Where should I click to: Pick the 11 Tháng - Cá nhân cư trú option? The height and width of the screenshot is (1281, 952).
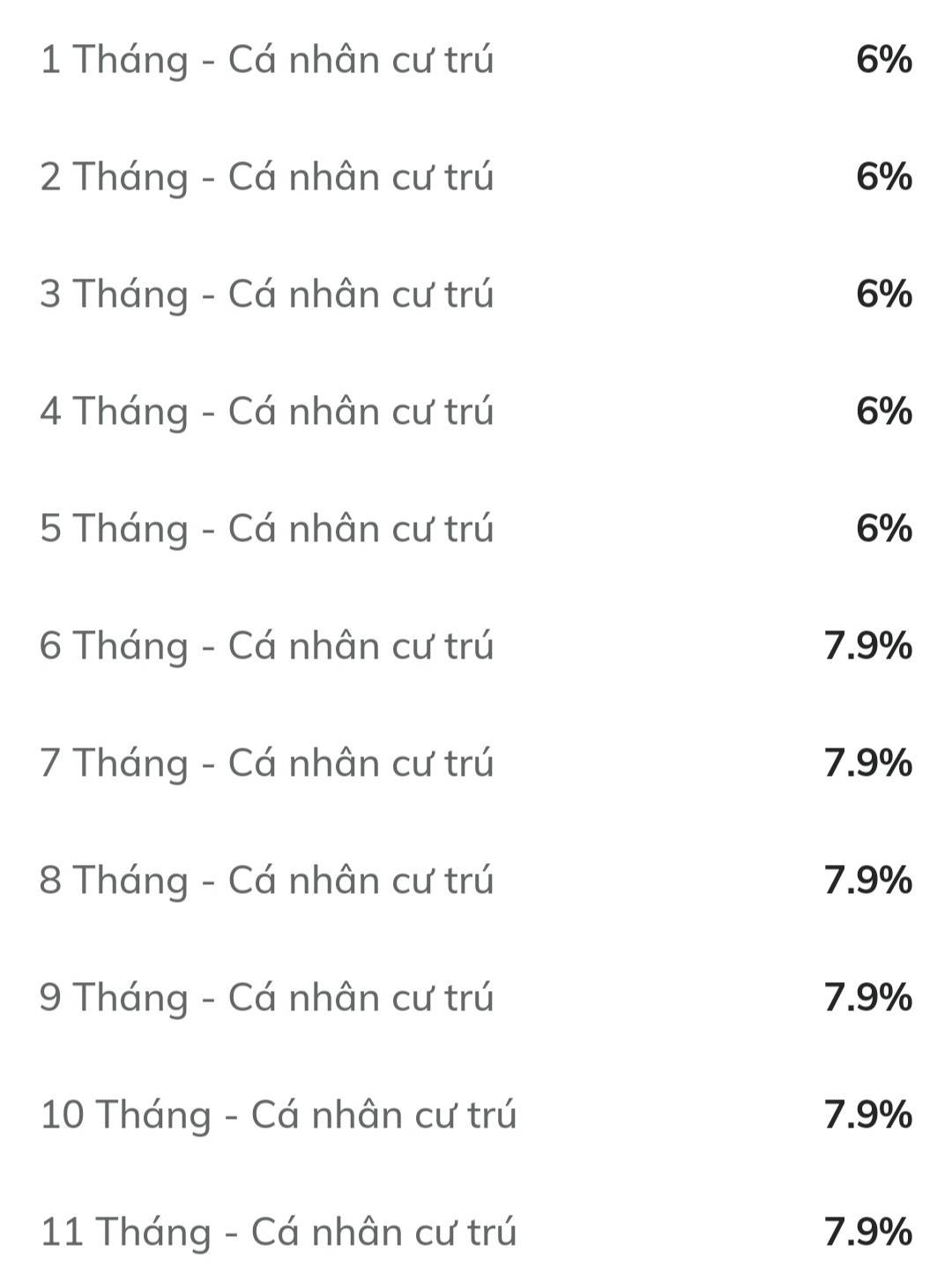click(x=278, y=1233)
